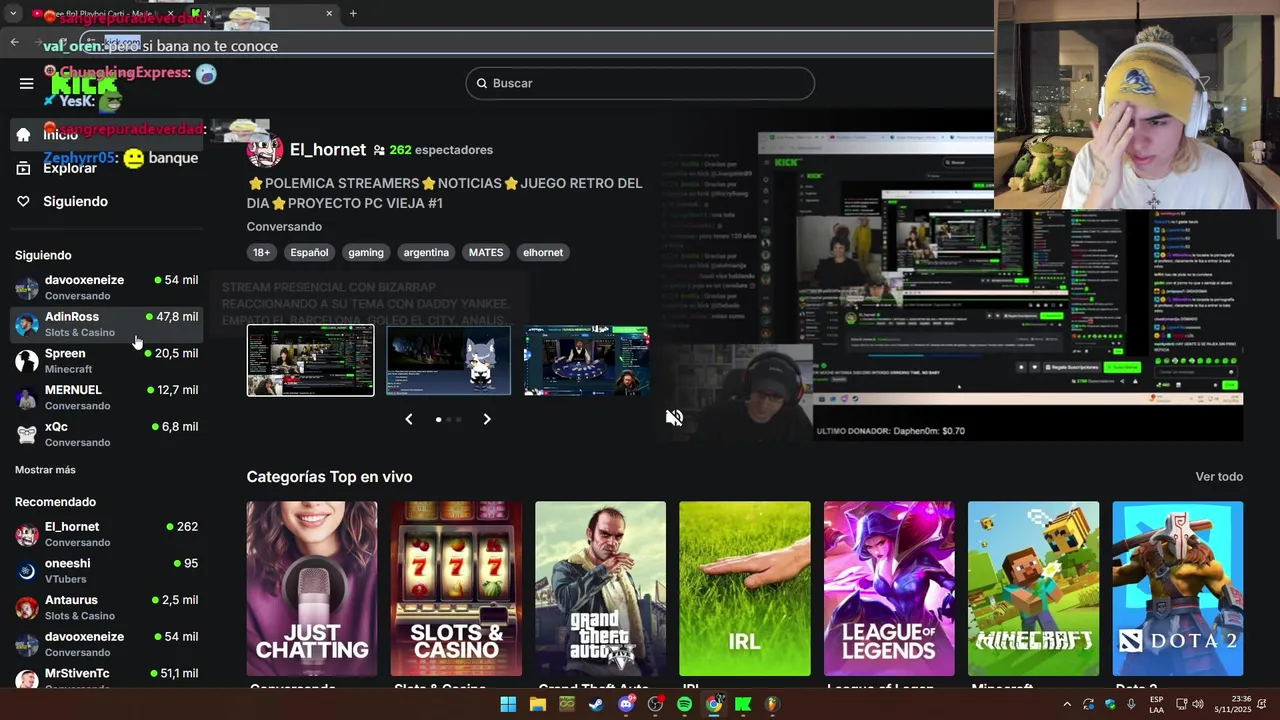Viewport: 1280px width, 720px height.
Task: Switch to the Playboi Carti YouTube tab
Action: tap(105, 14)
